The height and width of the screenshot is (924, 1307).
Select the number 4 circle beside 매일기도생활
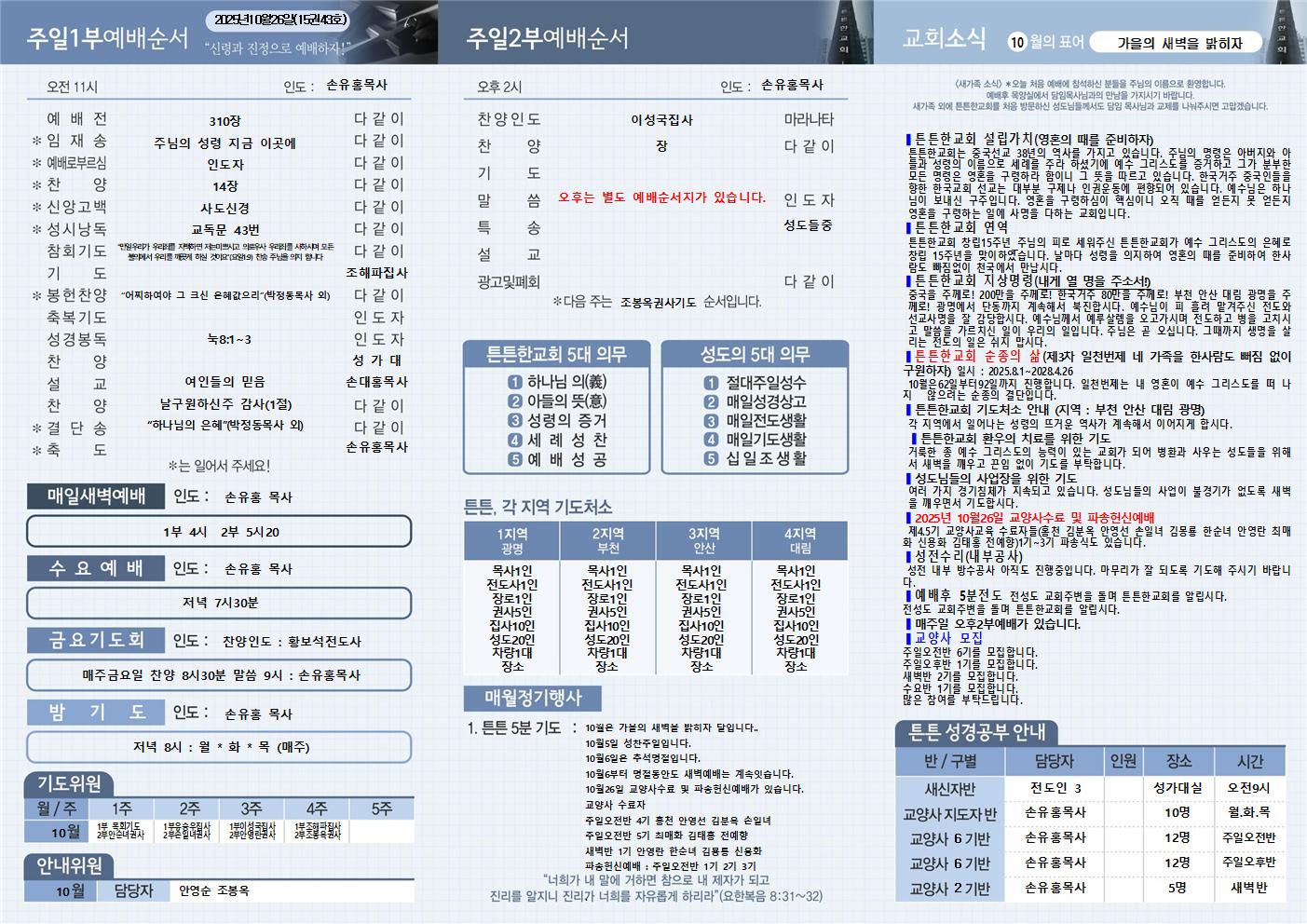pyautogui.click(x=711, y=440)
